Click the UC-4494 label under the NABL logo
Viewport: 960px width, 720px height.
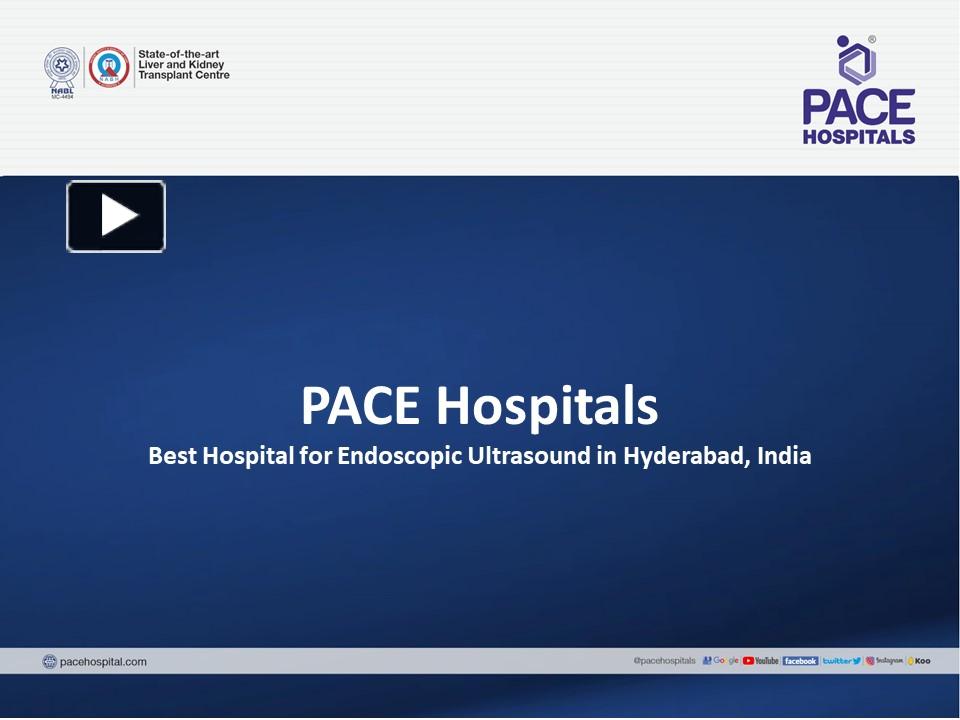pyautogui.click(x=63, y=96)
